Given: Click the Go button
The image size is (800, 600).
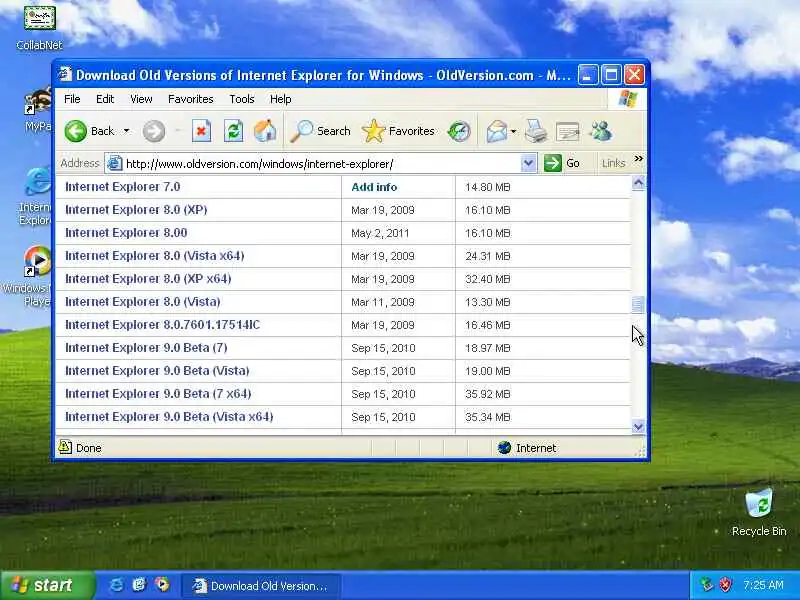Looking at the screenshot, I should click(562, 163).
